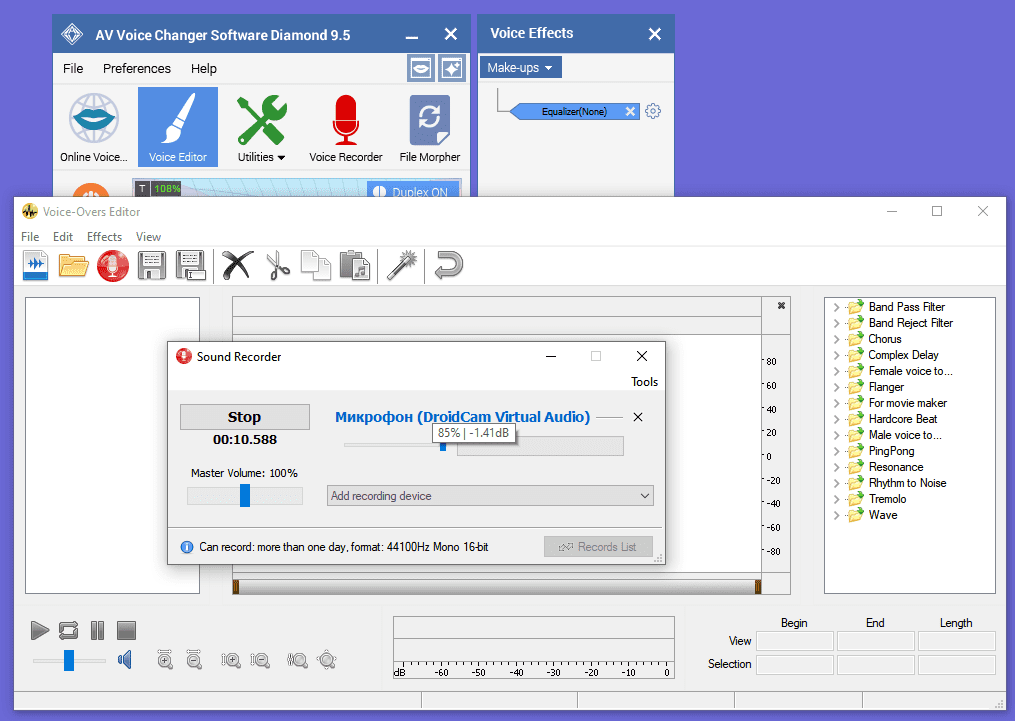Adjust the Master Volume slider
Image resolution: width=1015 pixels, height=721 pixels.
click(245, 496)
